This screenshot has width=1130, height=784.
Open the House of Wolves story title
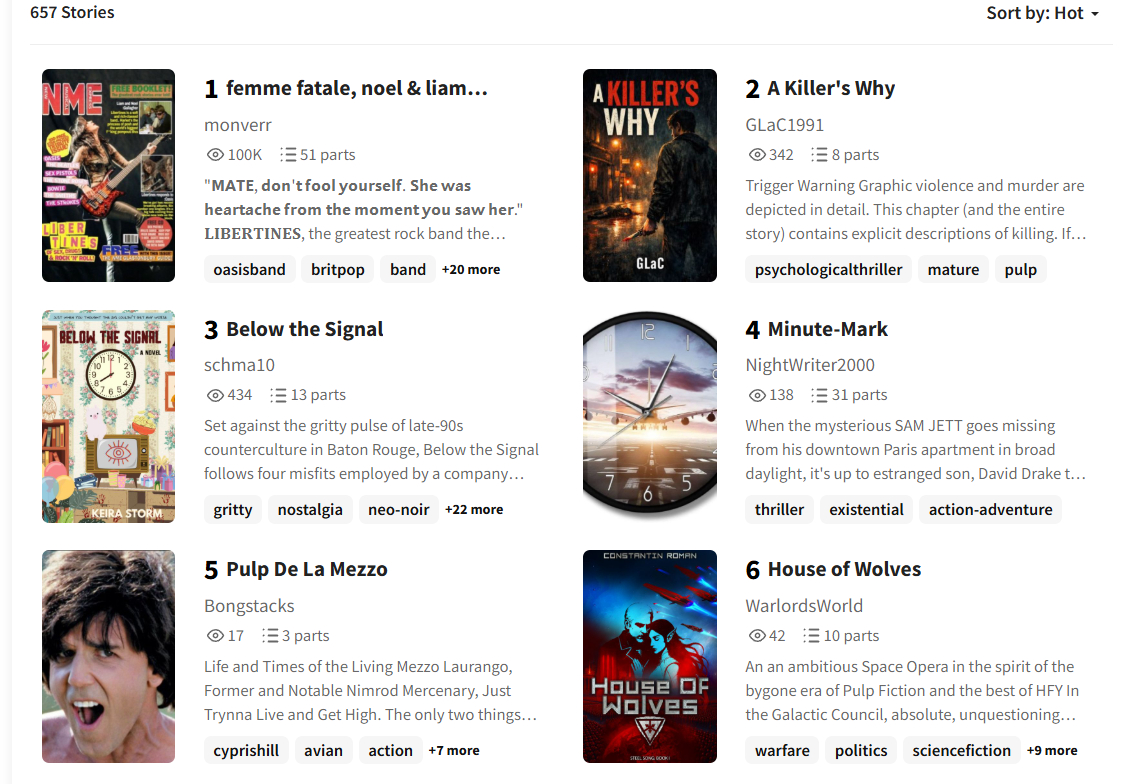point(844,569)
